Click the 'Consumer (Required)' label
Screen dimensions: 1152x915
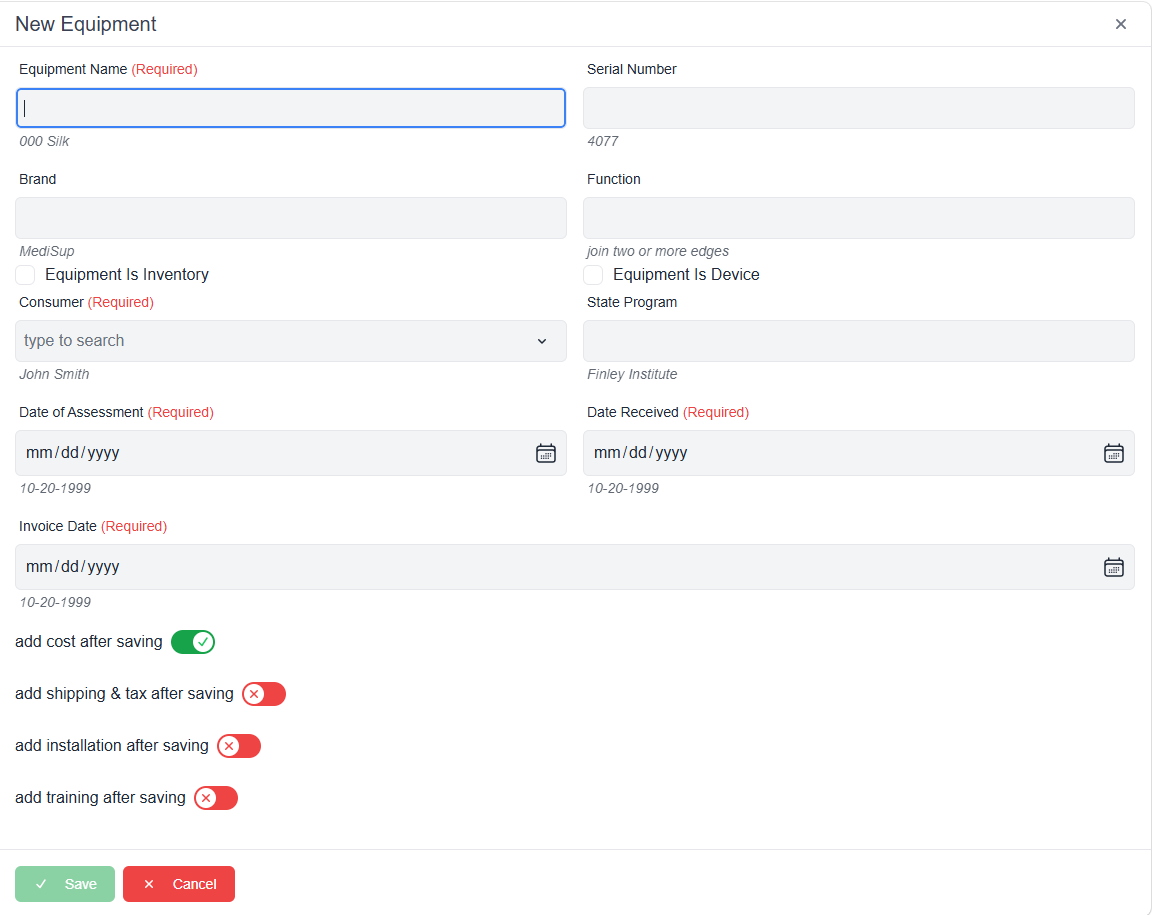pyautogui.click(x=87, y=302)
